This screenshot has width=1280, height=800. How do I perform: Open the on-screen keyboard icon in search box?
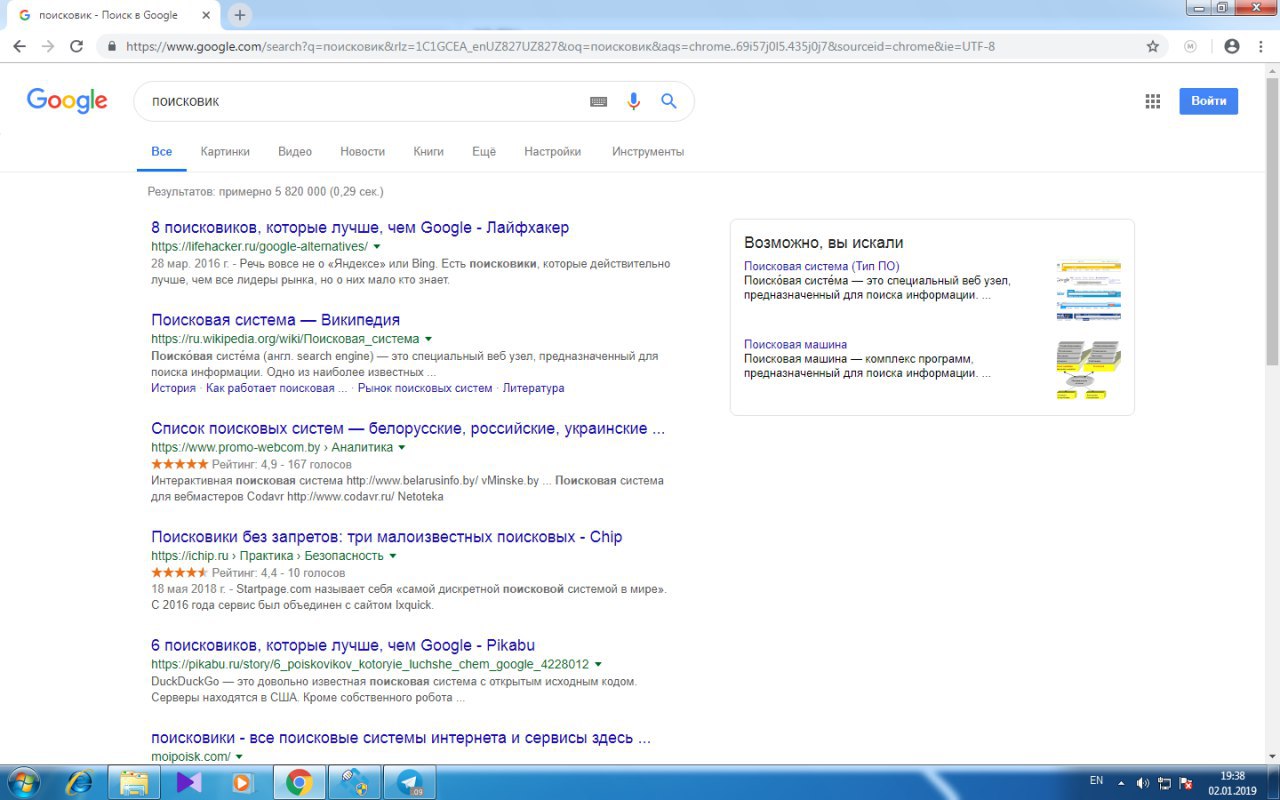point(598,101)
